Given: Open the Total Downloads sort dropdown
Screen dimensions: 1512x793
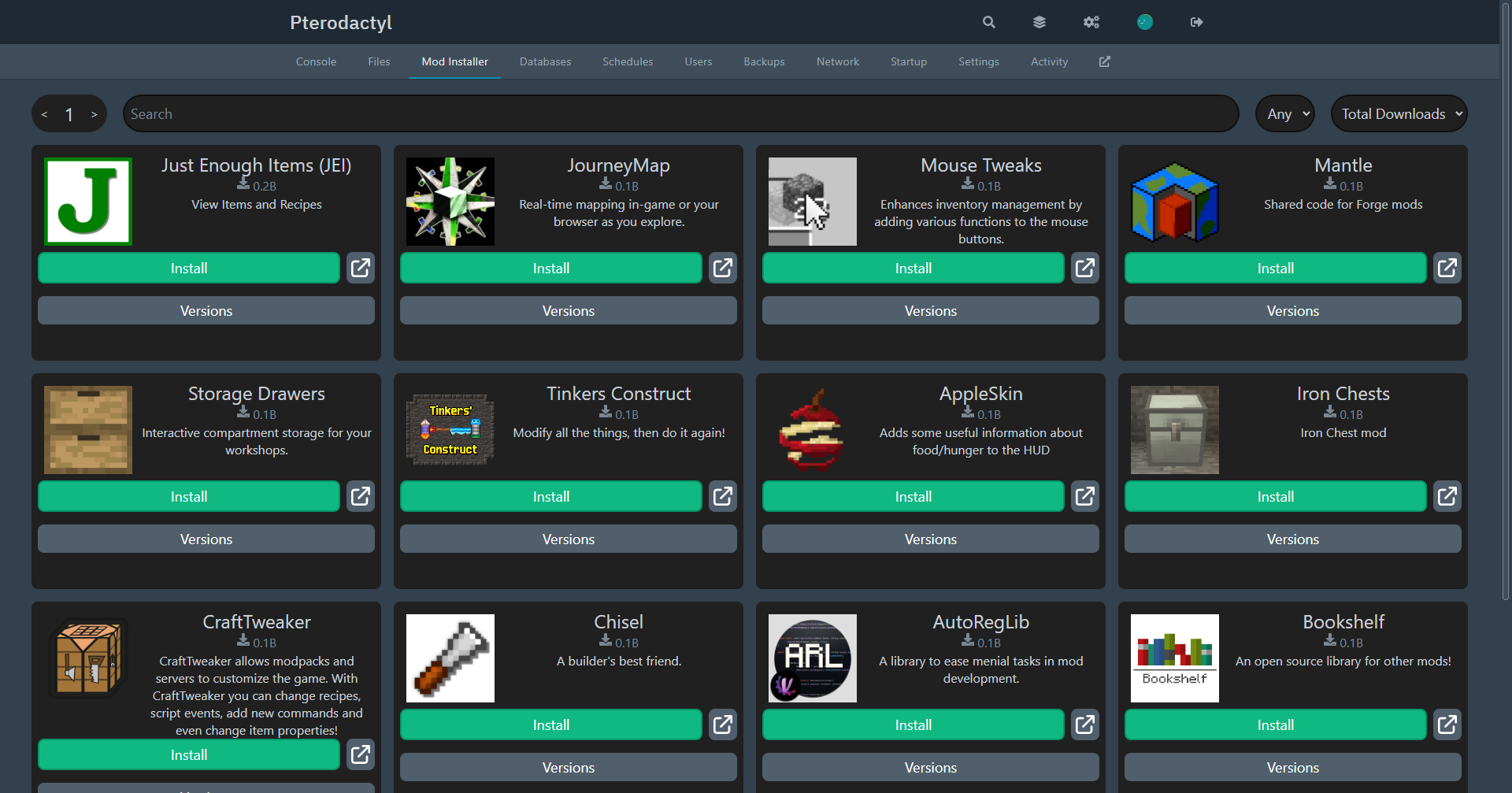Looking at the screenshot, I should 1399,113.
